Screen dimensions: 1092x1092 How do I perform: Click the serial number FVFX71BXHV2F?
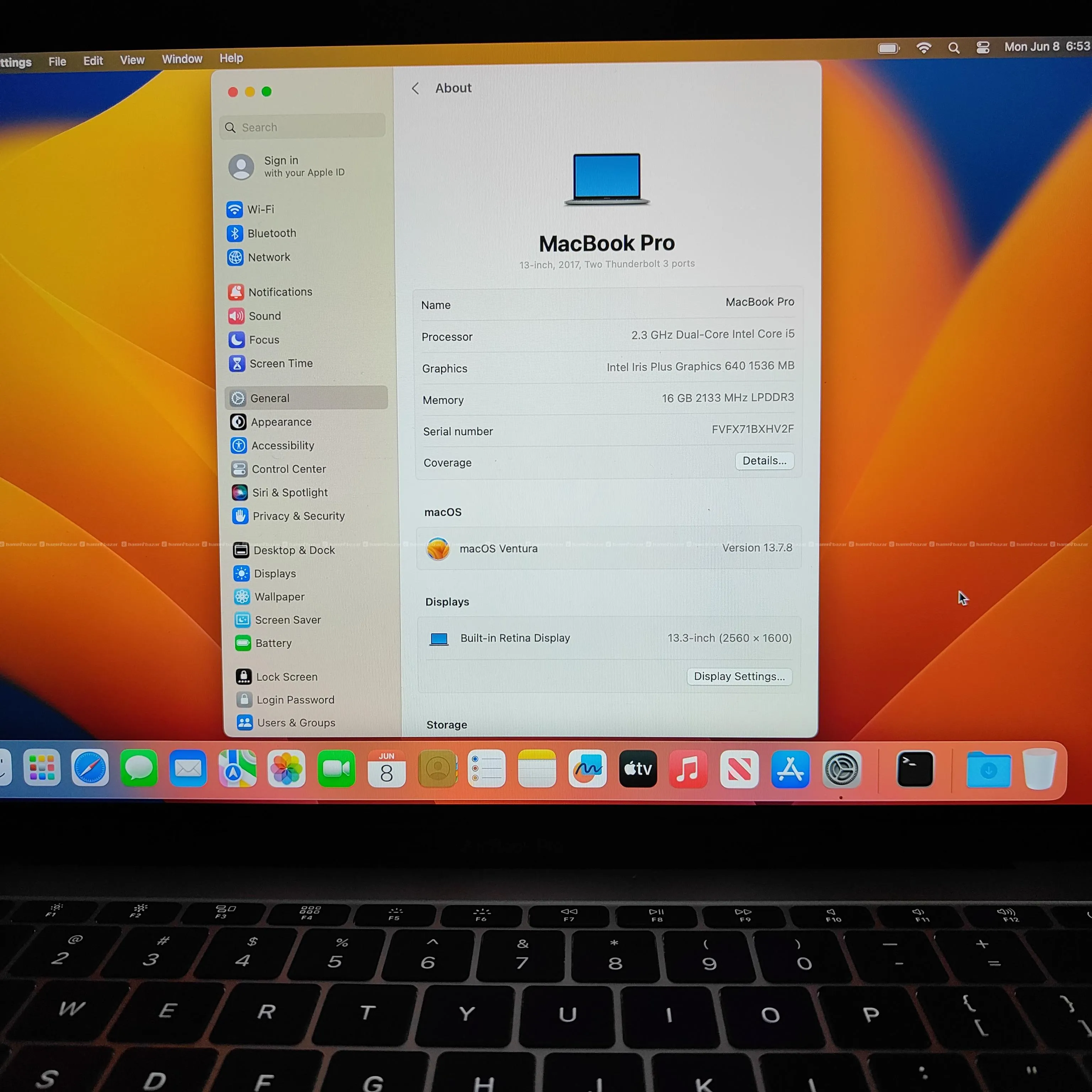(752, 429)
